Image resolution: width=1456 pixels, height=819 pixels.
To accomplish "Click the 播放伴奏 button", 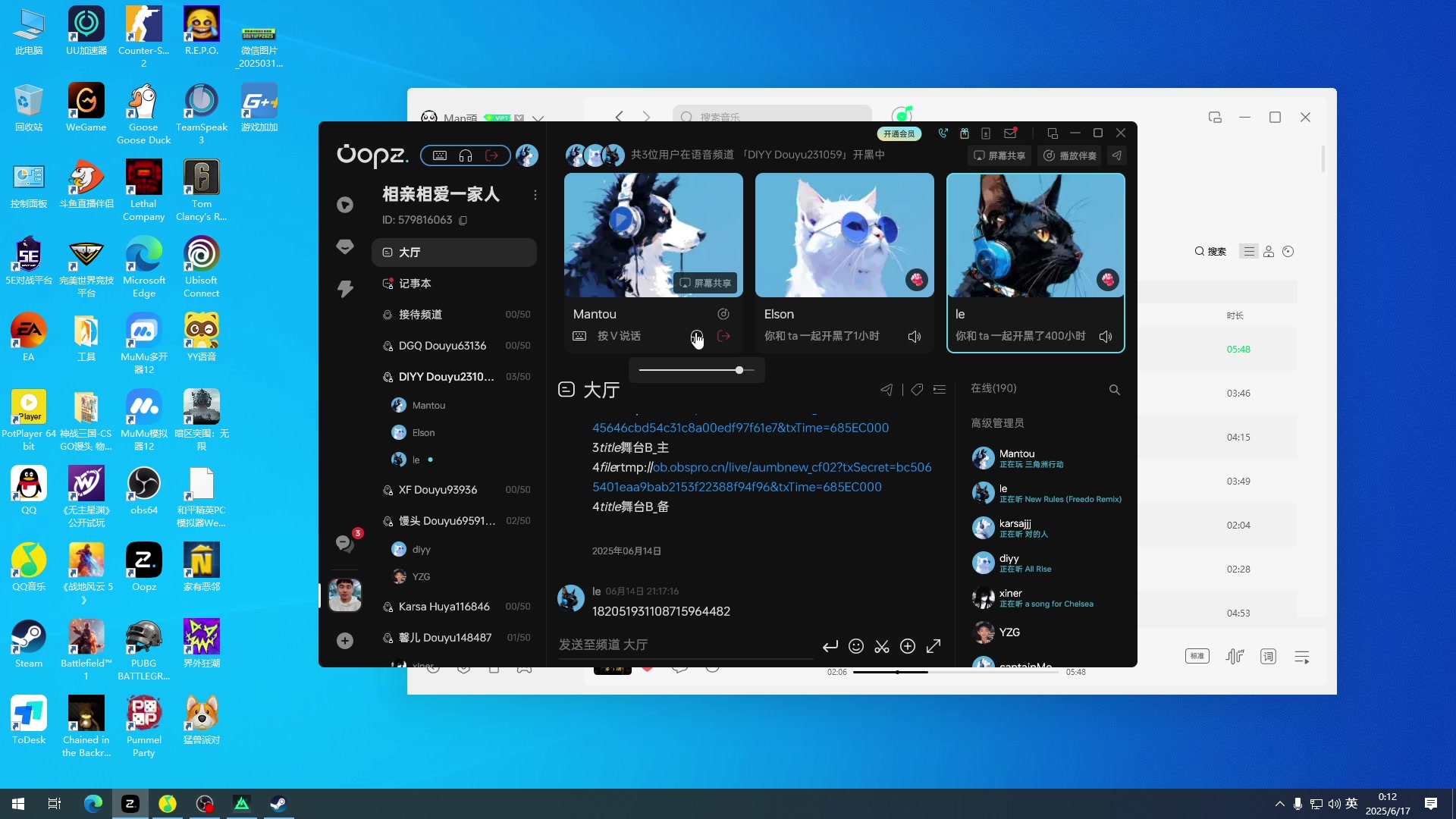I will tap(1070, 155).
